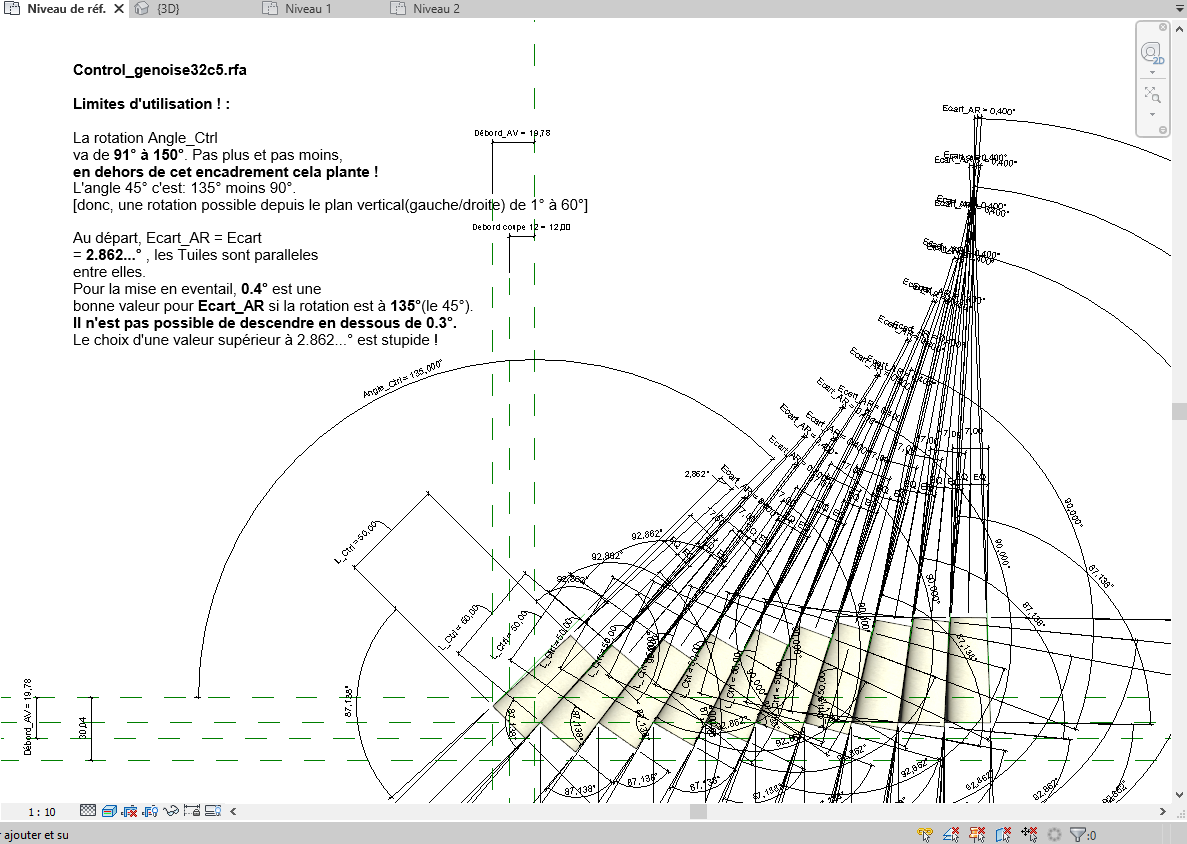Toggle Show Crop Region icon
The width and height of the screenshot is (1187, 844).
(x=151, y=811)
